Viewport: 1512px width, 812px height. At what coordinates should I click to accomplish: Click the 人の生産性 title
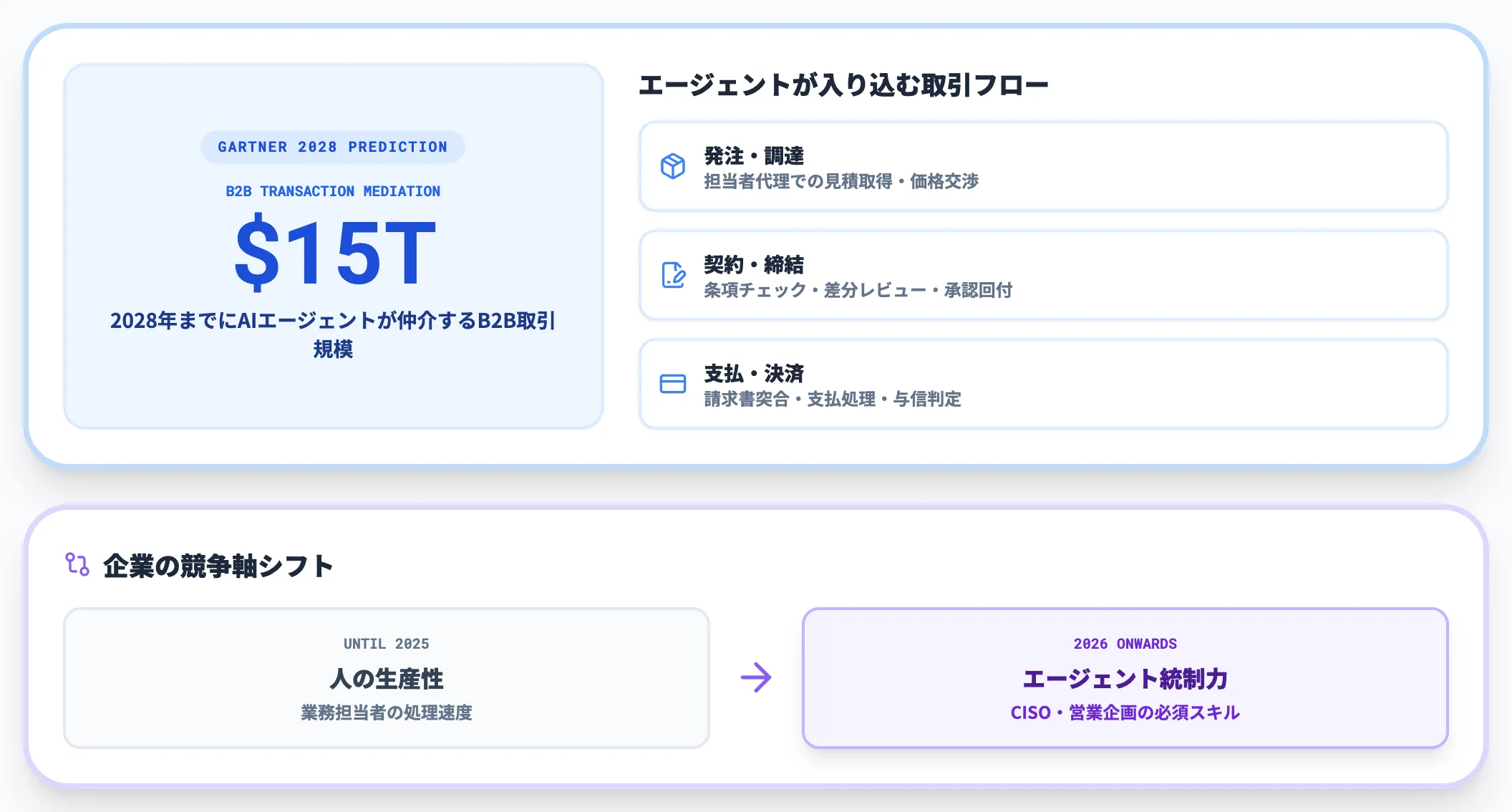387,679
